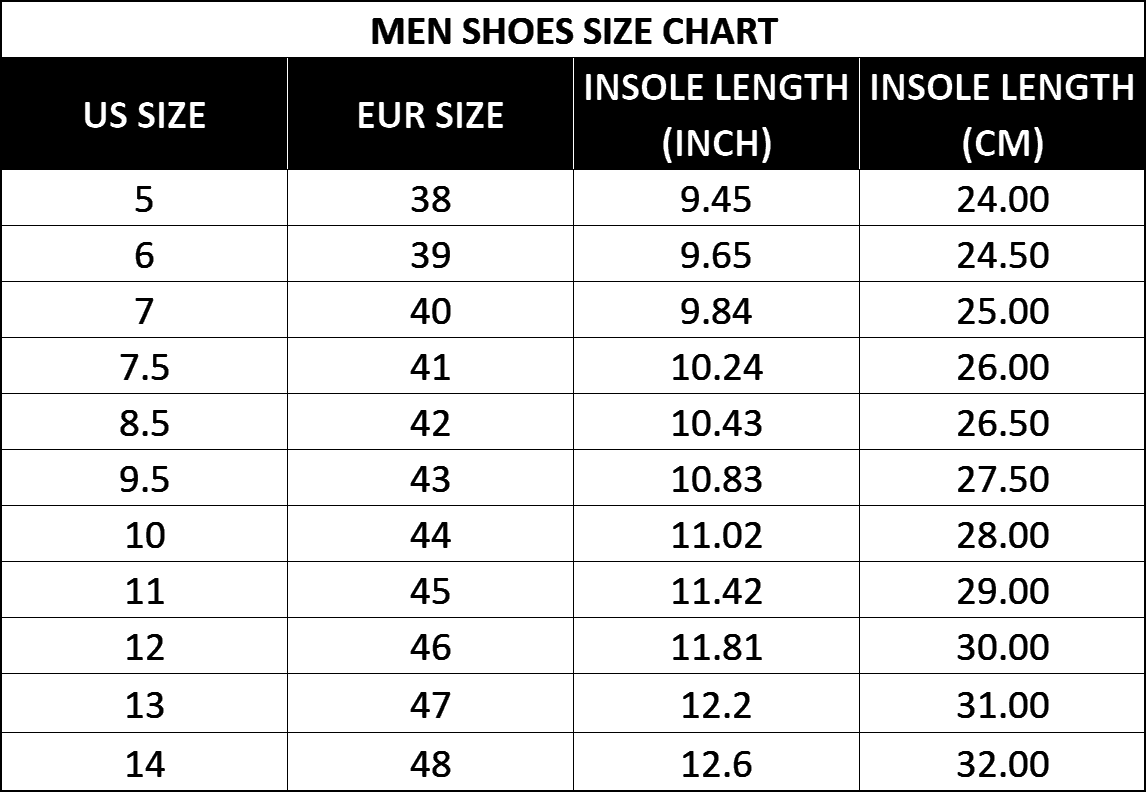Click the EUR size 39 cell
The width and height of the screenshot is (1146, 792).
pos(430,255)
